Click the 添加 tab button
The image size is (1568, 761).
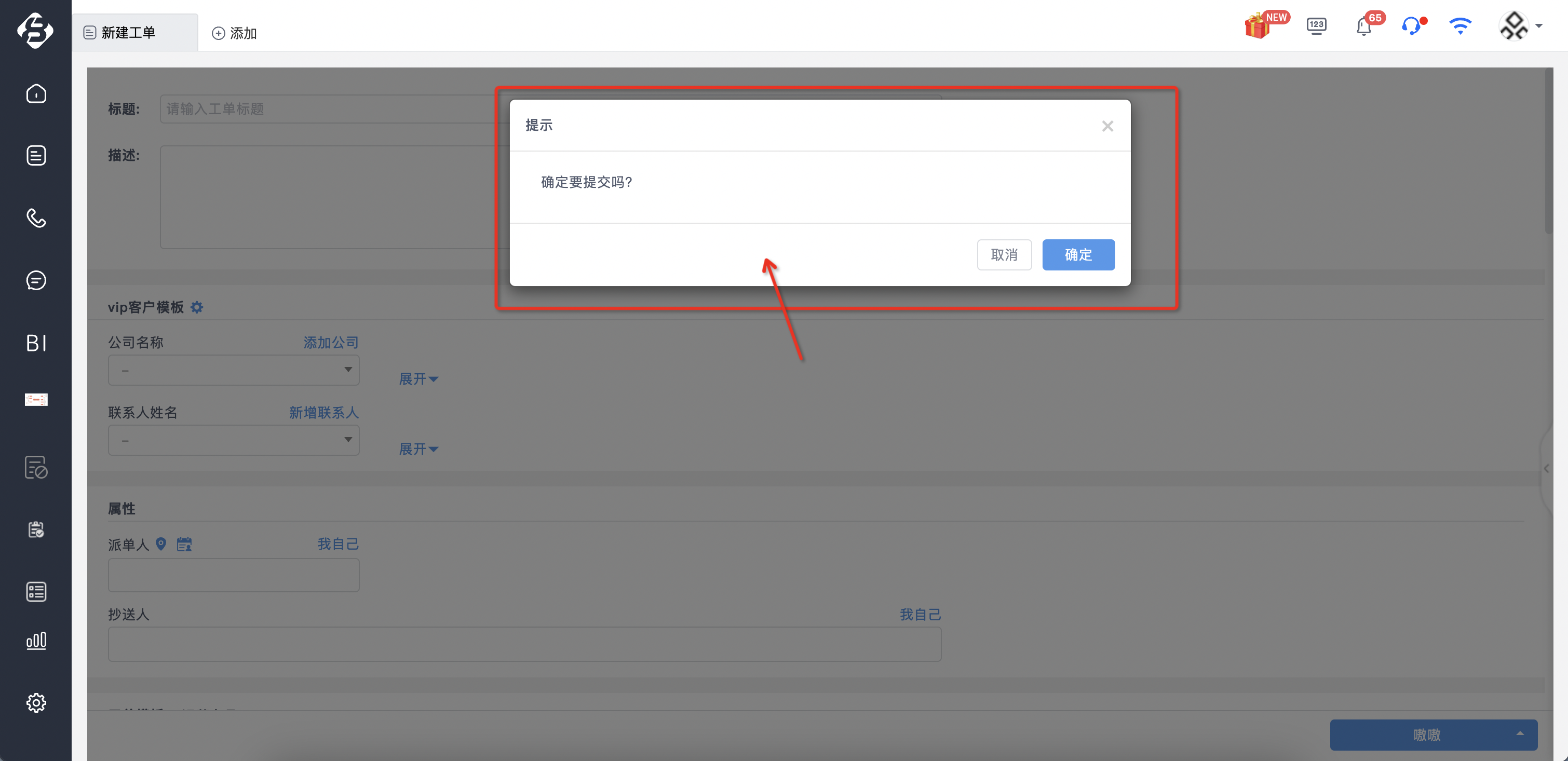234,33
